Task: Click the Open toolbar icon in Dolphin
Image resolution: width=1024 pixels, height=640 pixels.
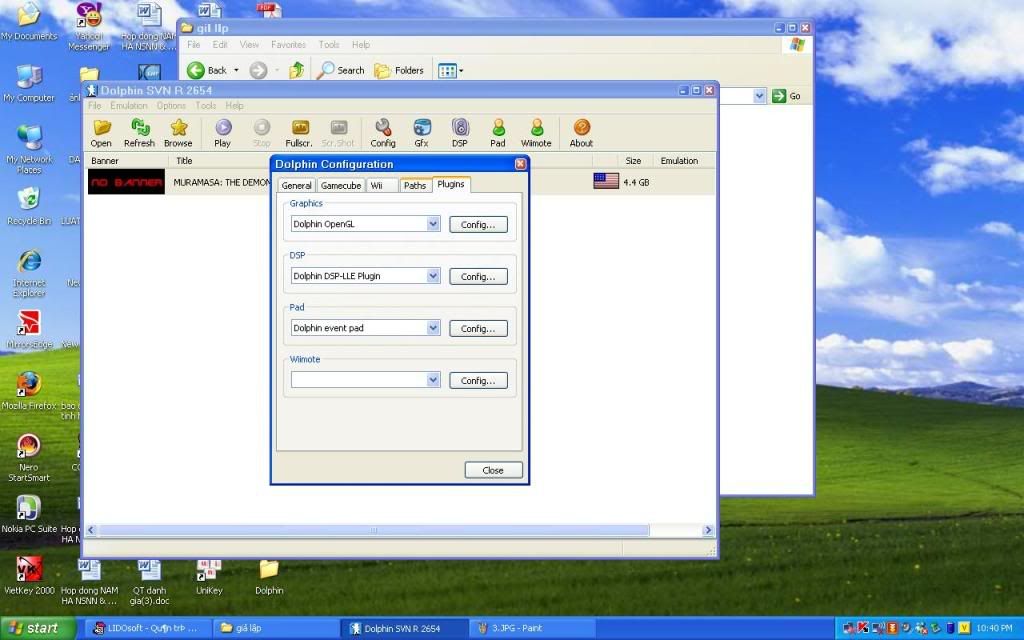Action: click(101, 133)
